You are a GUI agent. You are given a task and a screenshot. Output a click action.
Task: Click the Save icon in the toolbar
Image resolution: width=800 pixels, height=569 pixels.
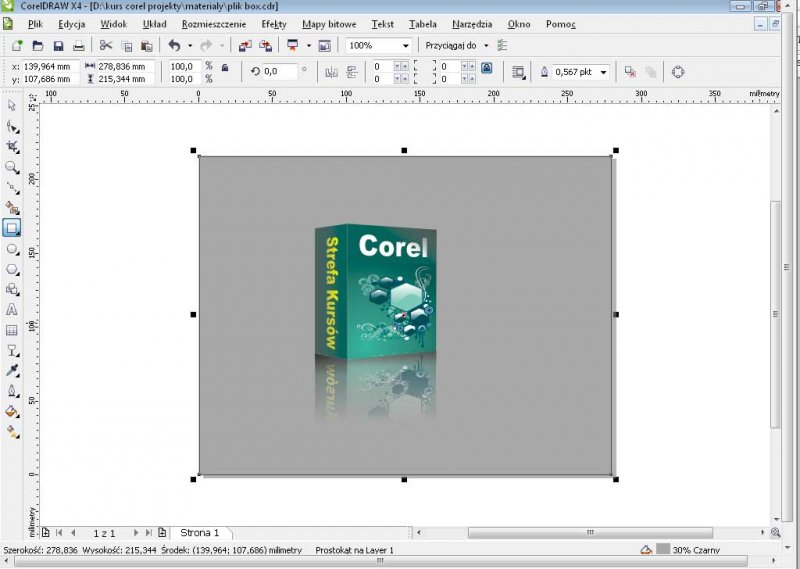tap(58, 46)
